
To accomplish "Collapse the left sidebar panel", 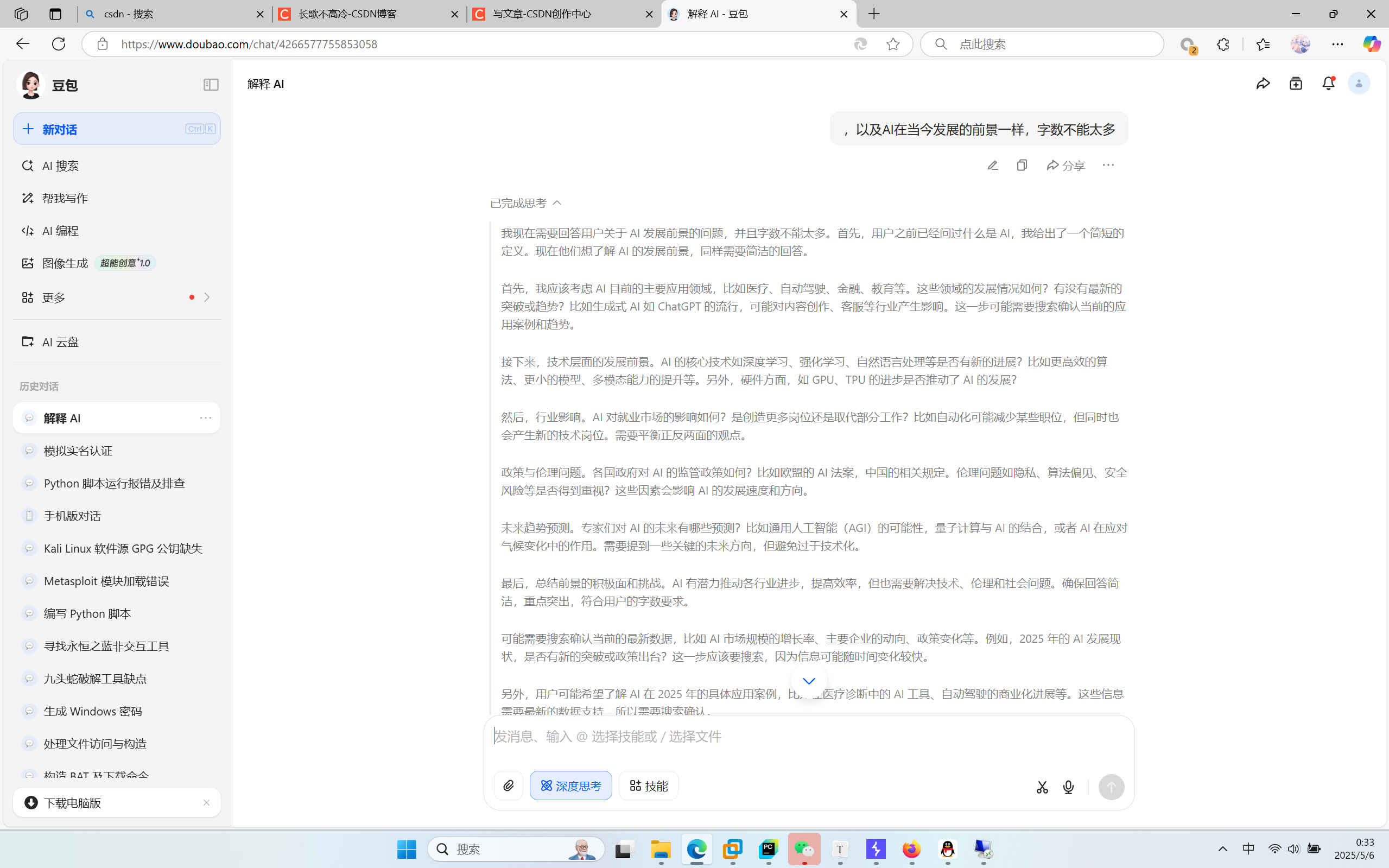I will [211, 85].
